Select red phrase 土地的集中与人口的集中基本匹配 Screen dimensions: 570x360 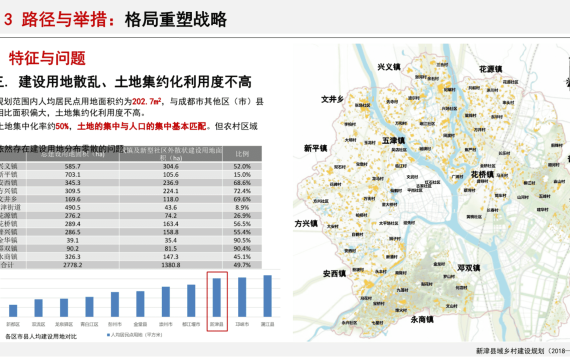click(x=142, y=127)
